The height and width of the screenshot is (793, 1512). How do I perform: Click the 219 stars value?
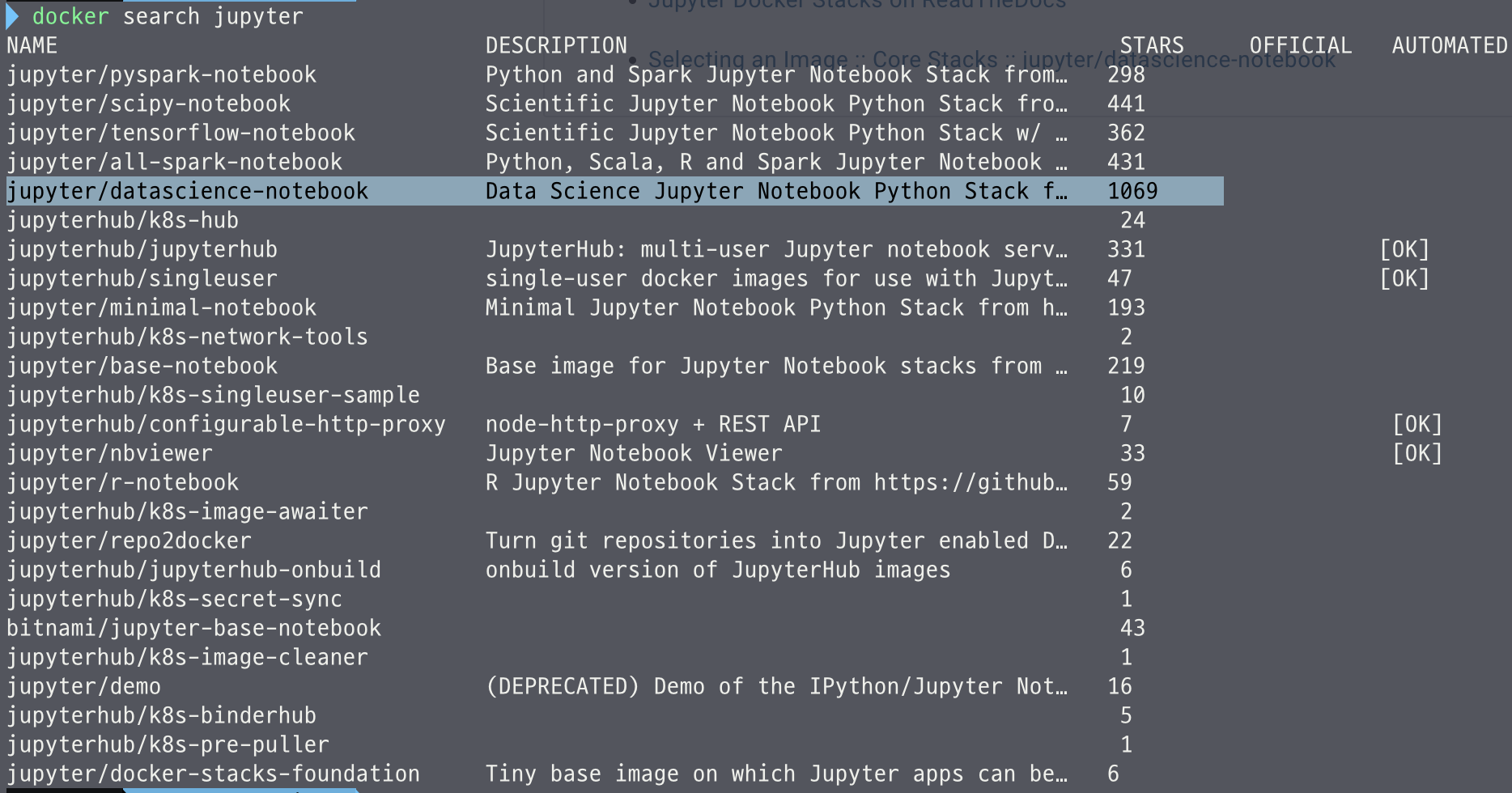pyautogui.click(x=1126, y=366)
